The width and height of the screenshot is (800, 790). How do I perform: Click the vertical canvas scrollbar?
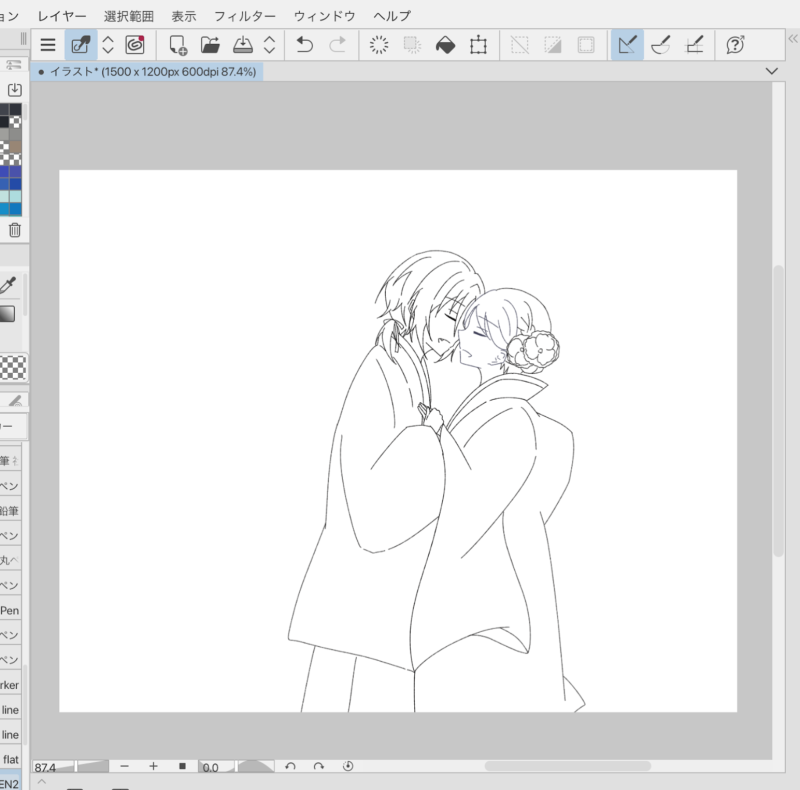point(778,411)
